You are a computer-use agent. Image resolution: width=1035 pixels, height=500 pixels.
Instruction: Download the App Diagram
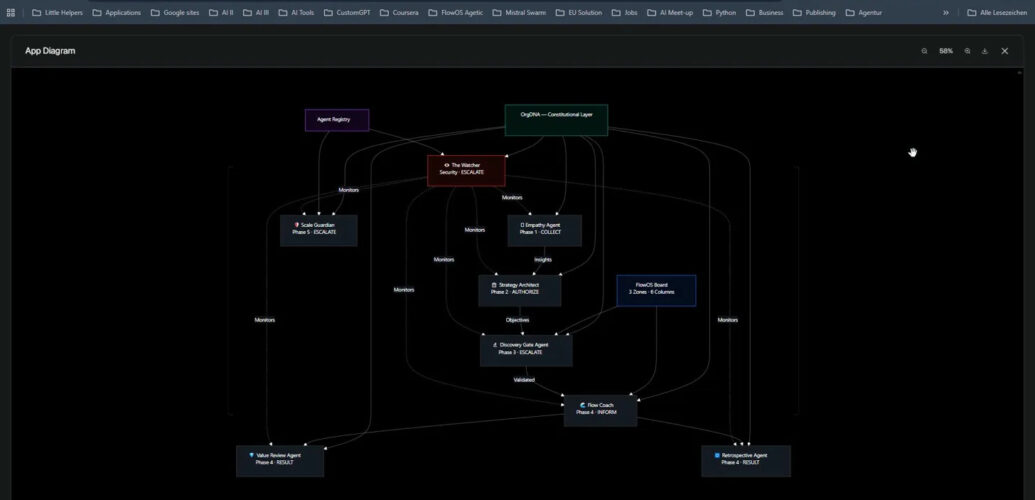point(985,51)
